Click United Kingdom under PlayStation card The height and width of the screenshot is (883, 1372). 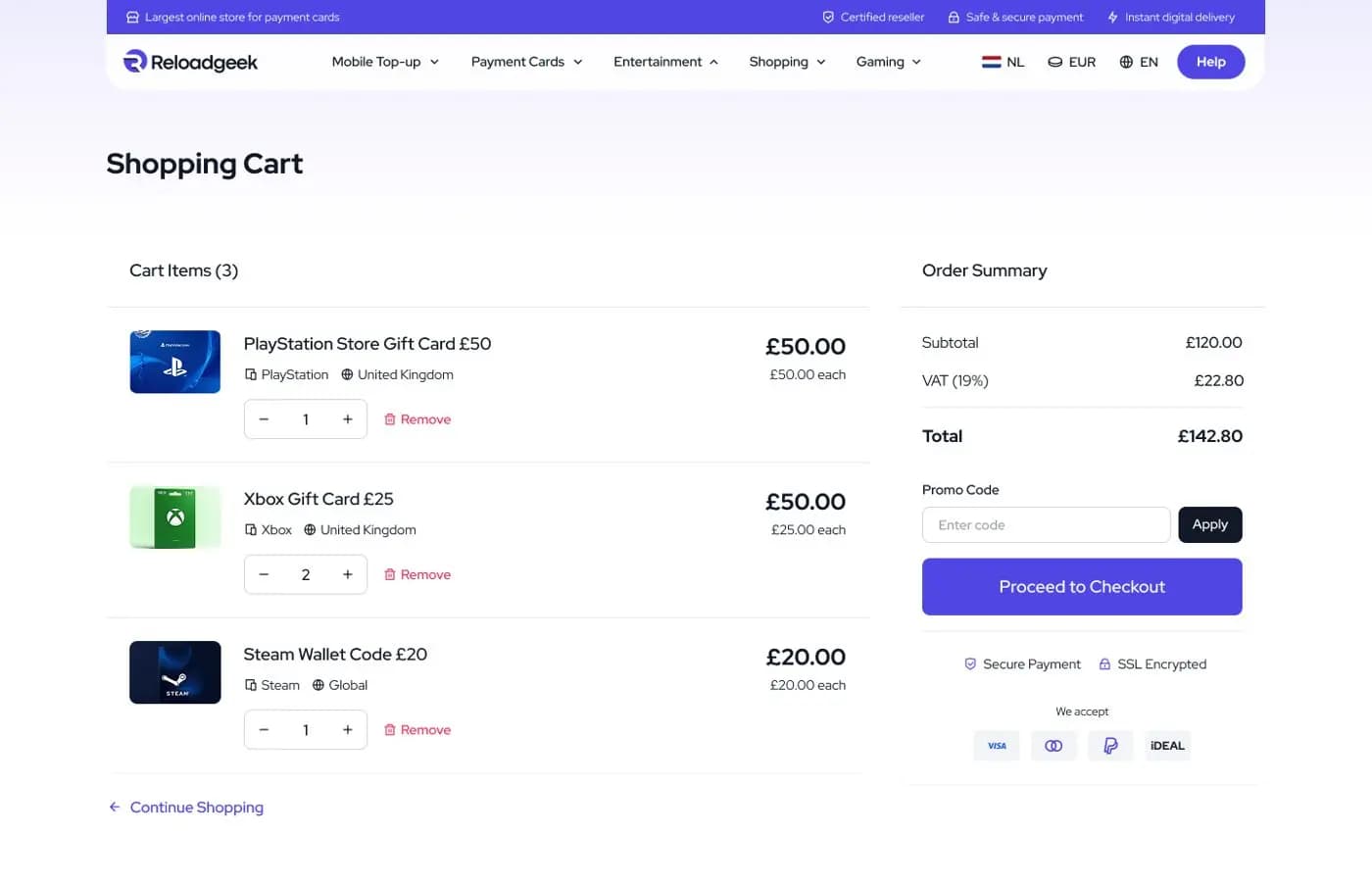(x=397, y=374)
